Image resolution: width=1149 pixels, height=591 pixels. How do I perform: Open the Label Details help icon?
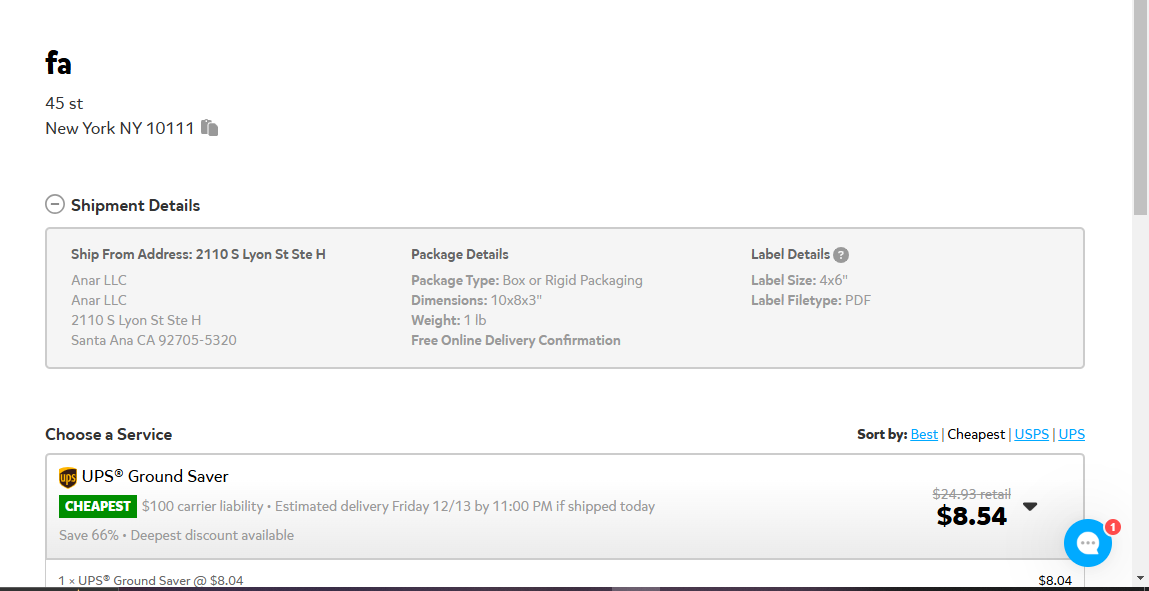coord(841,255)
